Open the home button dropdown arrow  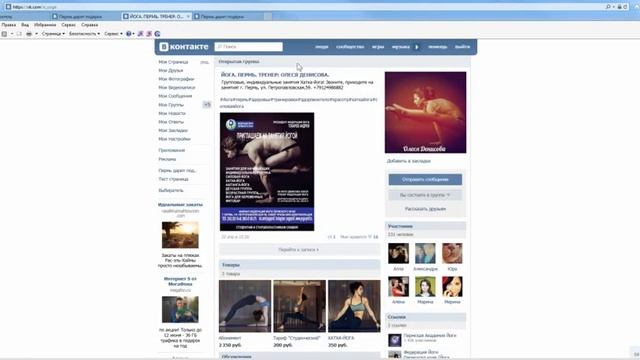coord(12,34)
